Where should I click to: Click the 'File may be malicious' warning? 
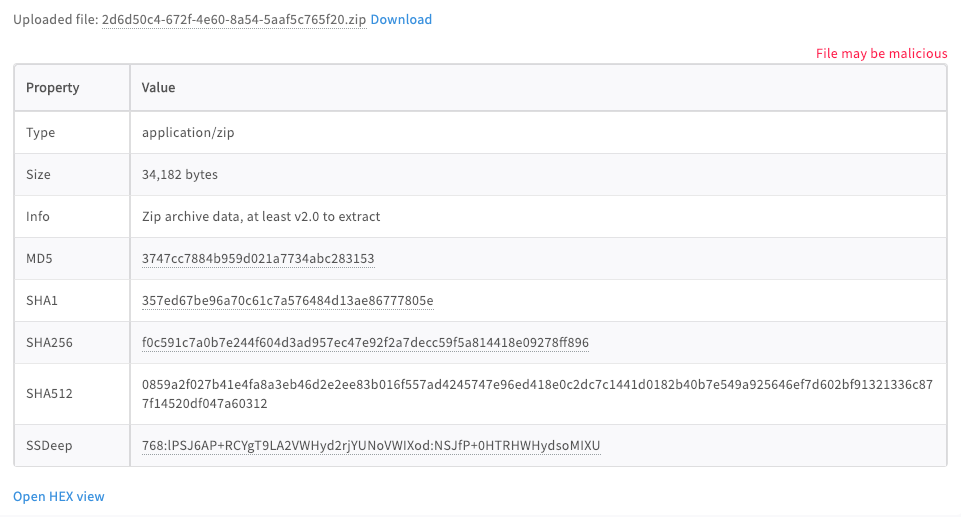coord(881,54)
